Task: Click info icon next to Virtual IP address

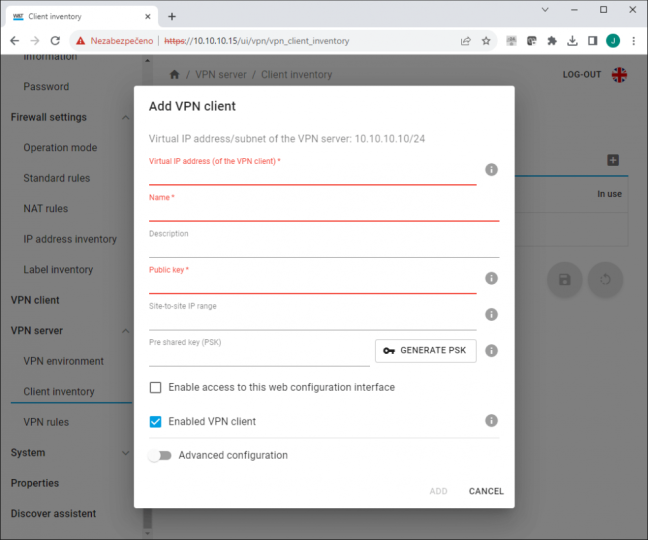Action: (x=491, y=169)
